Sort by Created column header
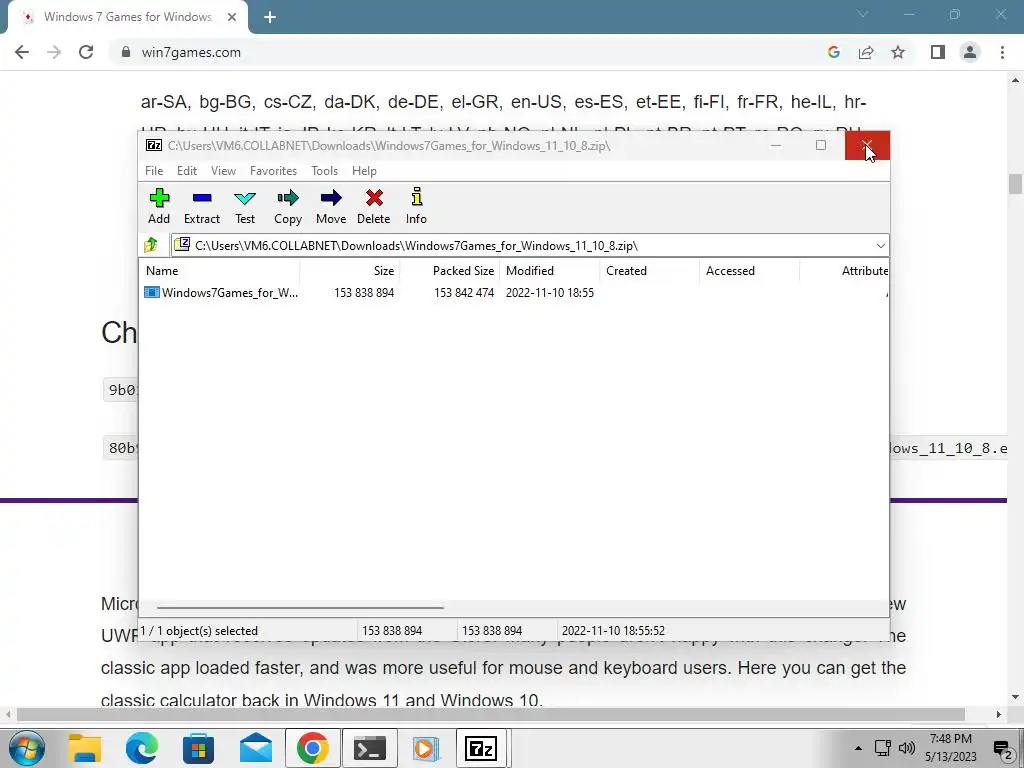 [649, 270]
